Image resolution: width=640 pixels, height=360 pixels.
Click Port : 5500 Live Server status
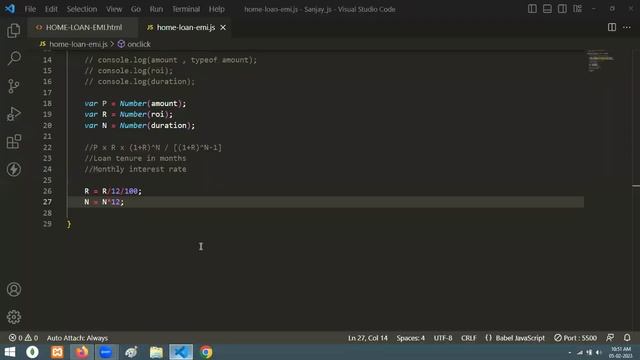coord(576,338)
